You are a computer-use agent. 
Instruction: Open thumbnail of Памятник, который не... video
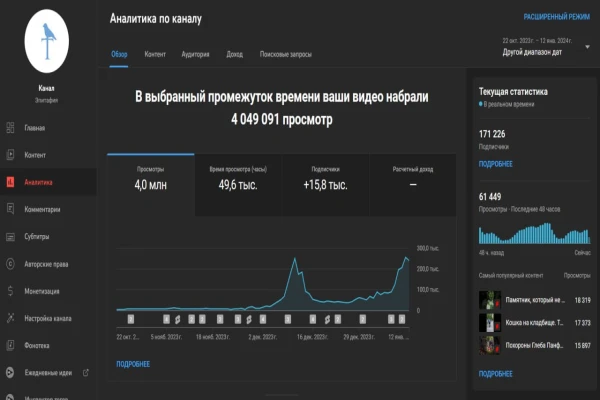click(x=490, y=300)
